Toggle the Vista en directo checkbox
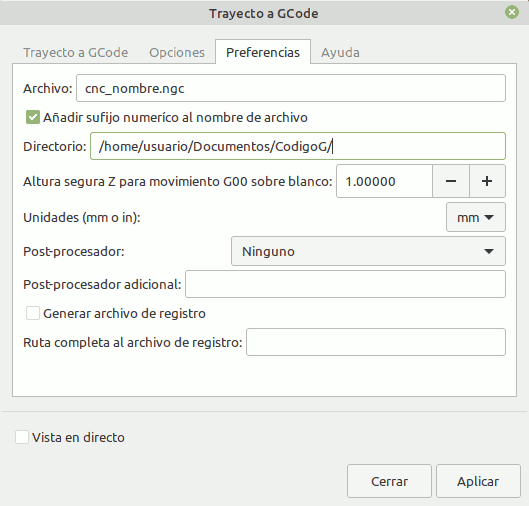Screen dimensions: 529x506 22,437
